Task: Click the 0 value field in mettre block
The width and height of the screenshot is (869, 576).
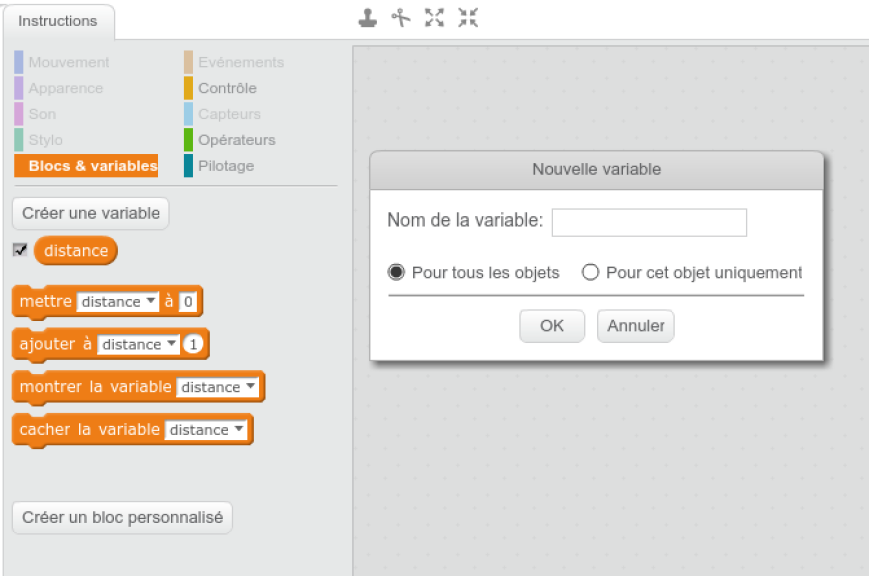Action: [188, 302]
